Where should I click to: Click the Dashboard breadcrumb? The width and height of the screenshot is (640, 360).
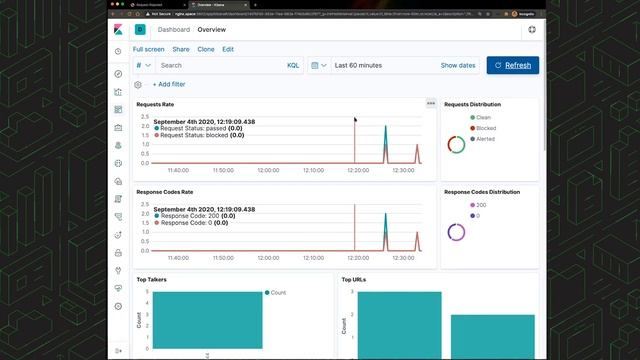[x=174, y=29]
